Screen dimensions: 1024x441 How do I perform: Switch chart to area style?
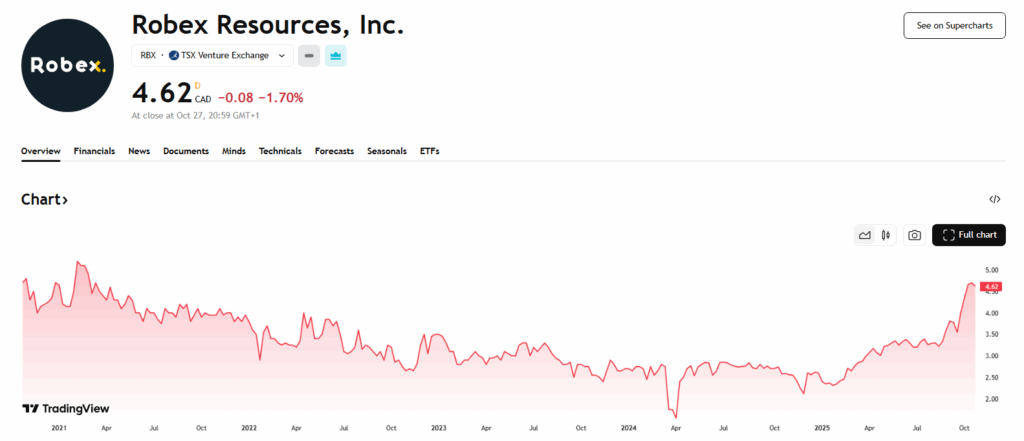(865, 235)
